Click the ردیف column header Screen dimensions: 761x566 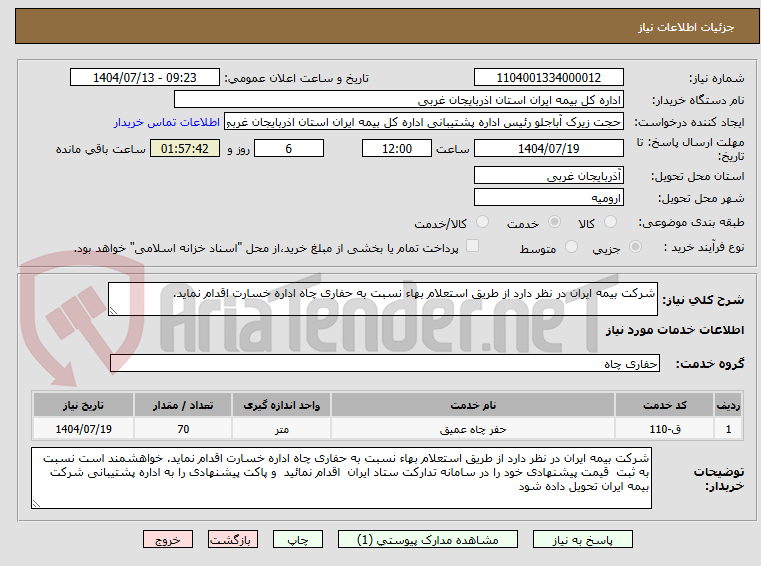pyautogui.click(x=728, y=405)
